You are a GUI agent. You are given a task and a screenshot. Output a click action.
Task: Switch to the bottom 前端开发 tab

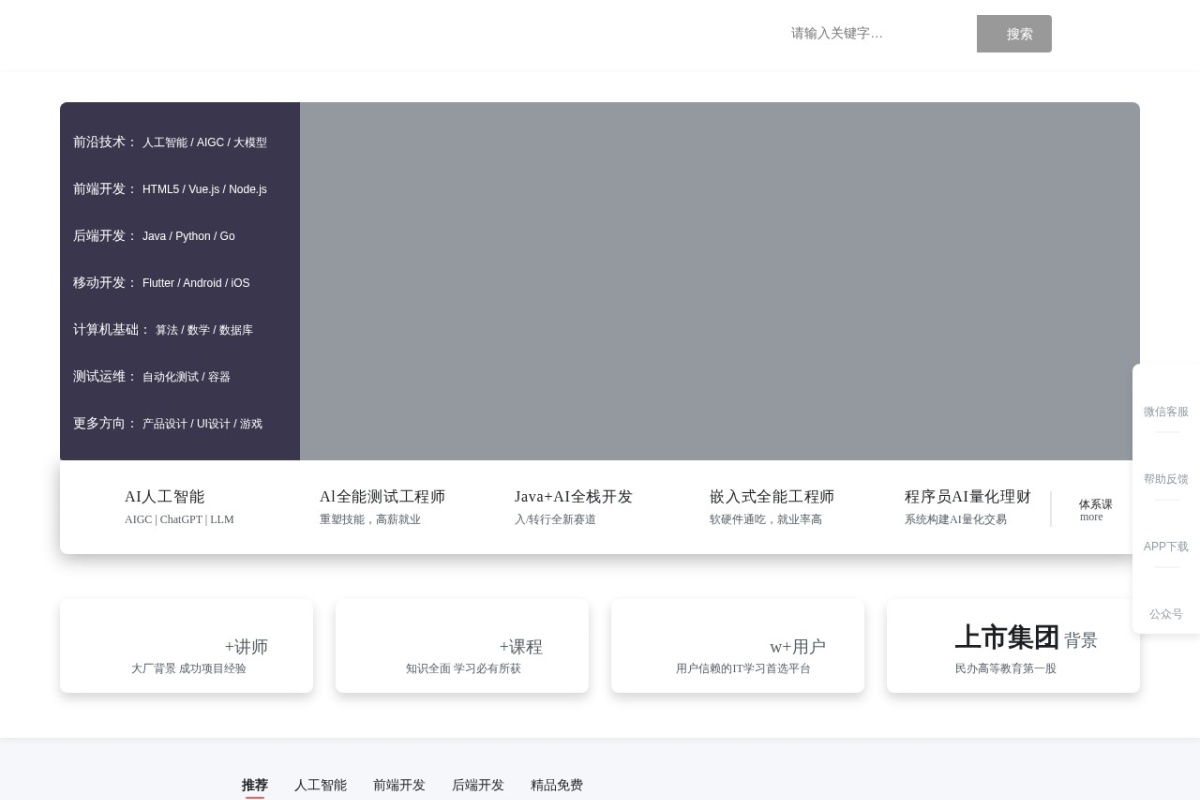399,786
